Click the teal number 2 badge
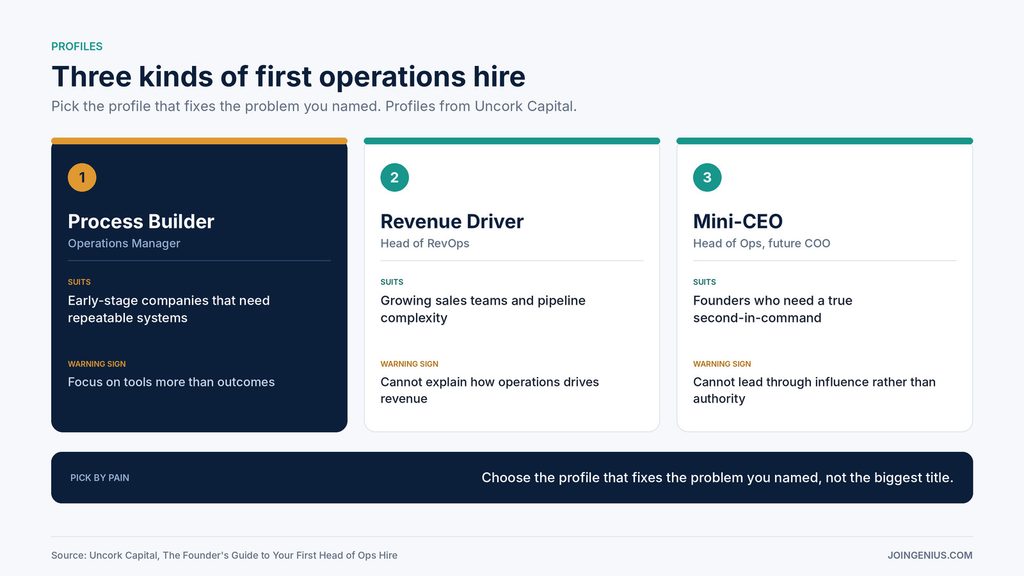This screenshot has height=576, width=1024. (394, 178)
